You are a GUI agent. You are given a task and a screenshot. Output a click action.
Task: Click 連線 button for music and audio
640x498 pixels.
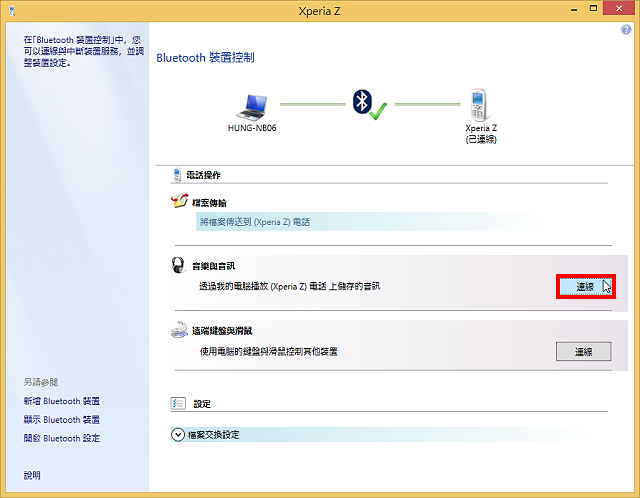585,287
